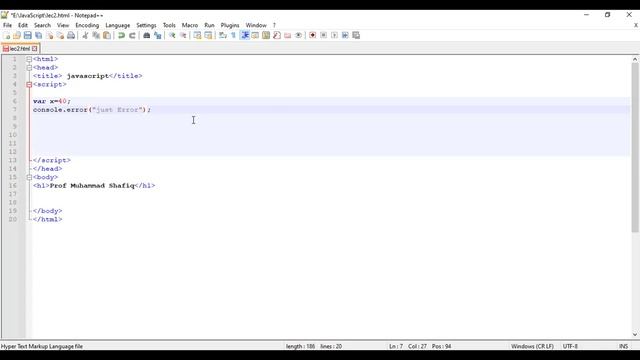Open the Document Map panel icon
Image resolution: width=640 pixels, height=360 pixels.
click(266, 36)
